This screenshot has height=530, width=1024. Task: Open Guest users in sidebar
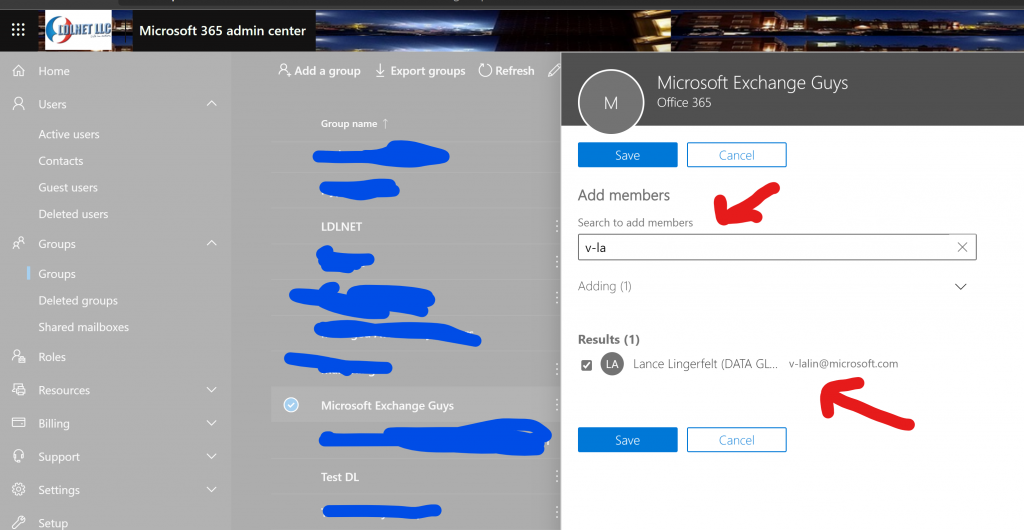(68, 187)
